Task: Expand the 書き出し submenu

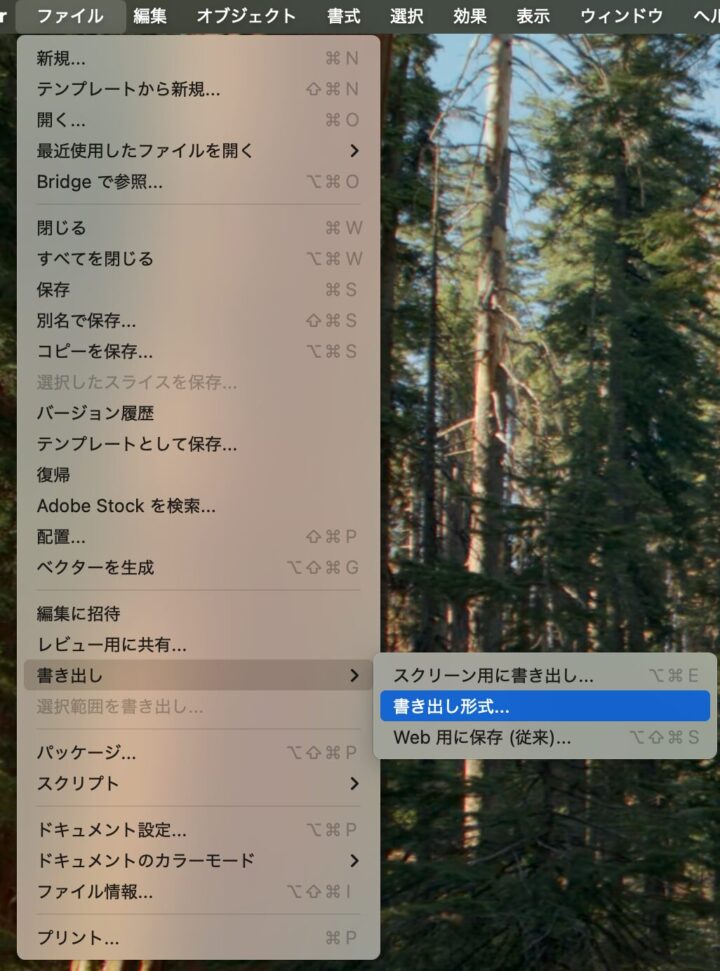Action: point(198,675)
